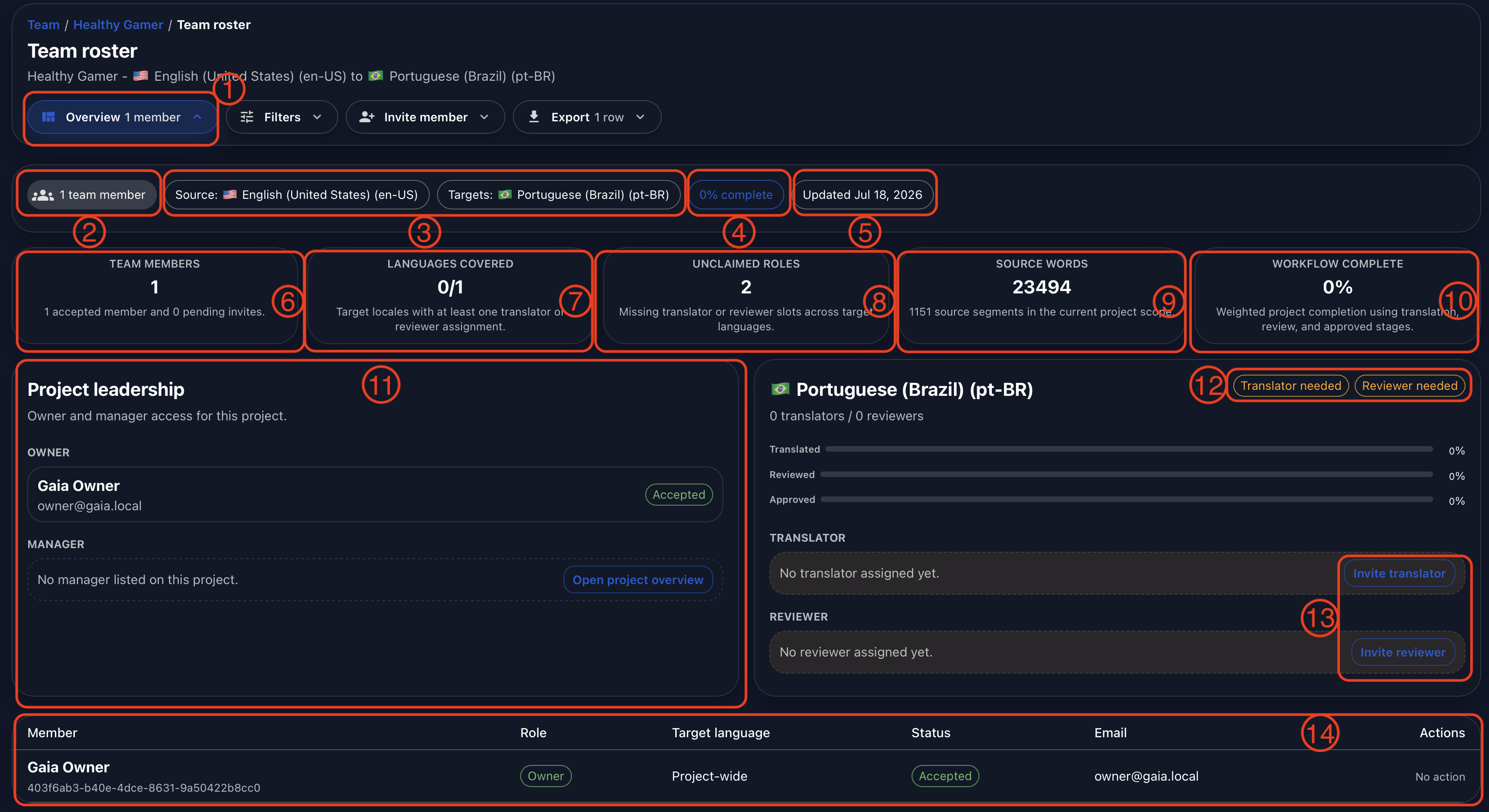
Task: Click the Role column header
Action: pyautogui.click(x=533, y=733)
